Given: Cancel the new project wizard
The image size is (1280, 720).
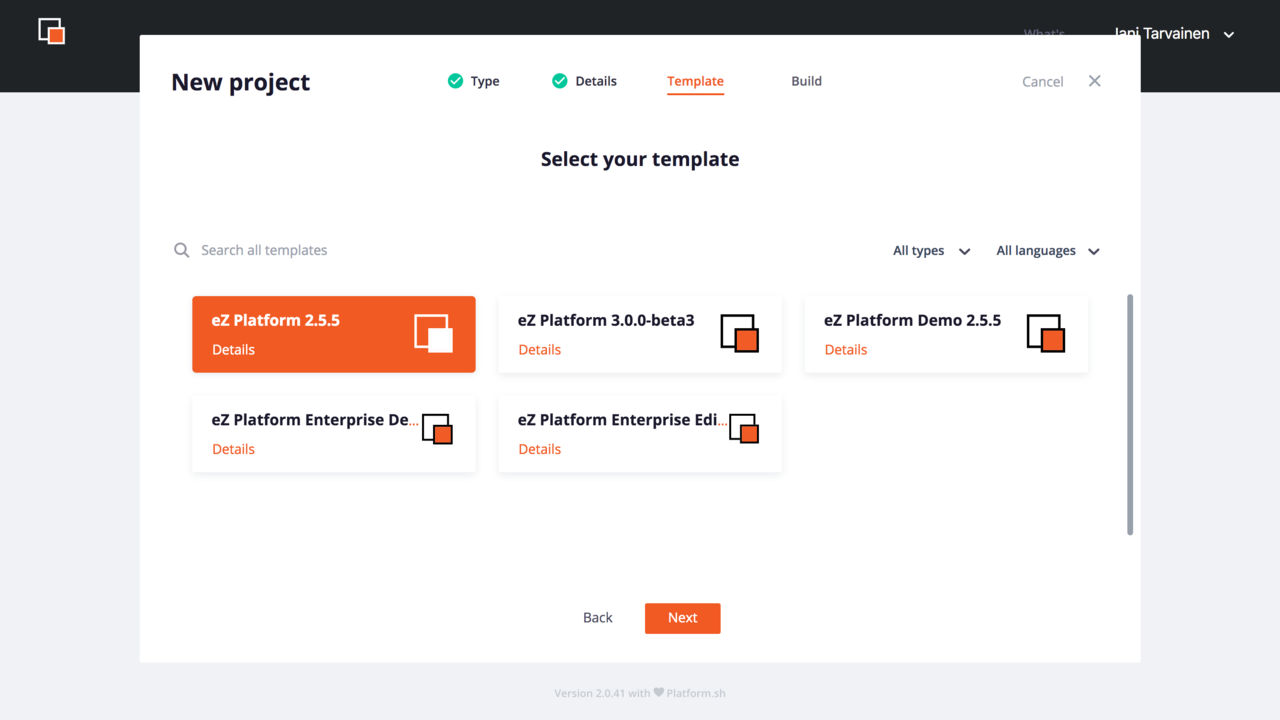Looking at the screenshot, I should 1042,82.
